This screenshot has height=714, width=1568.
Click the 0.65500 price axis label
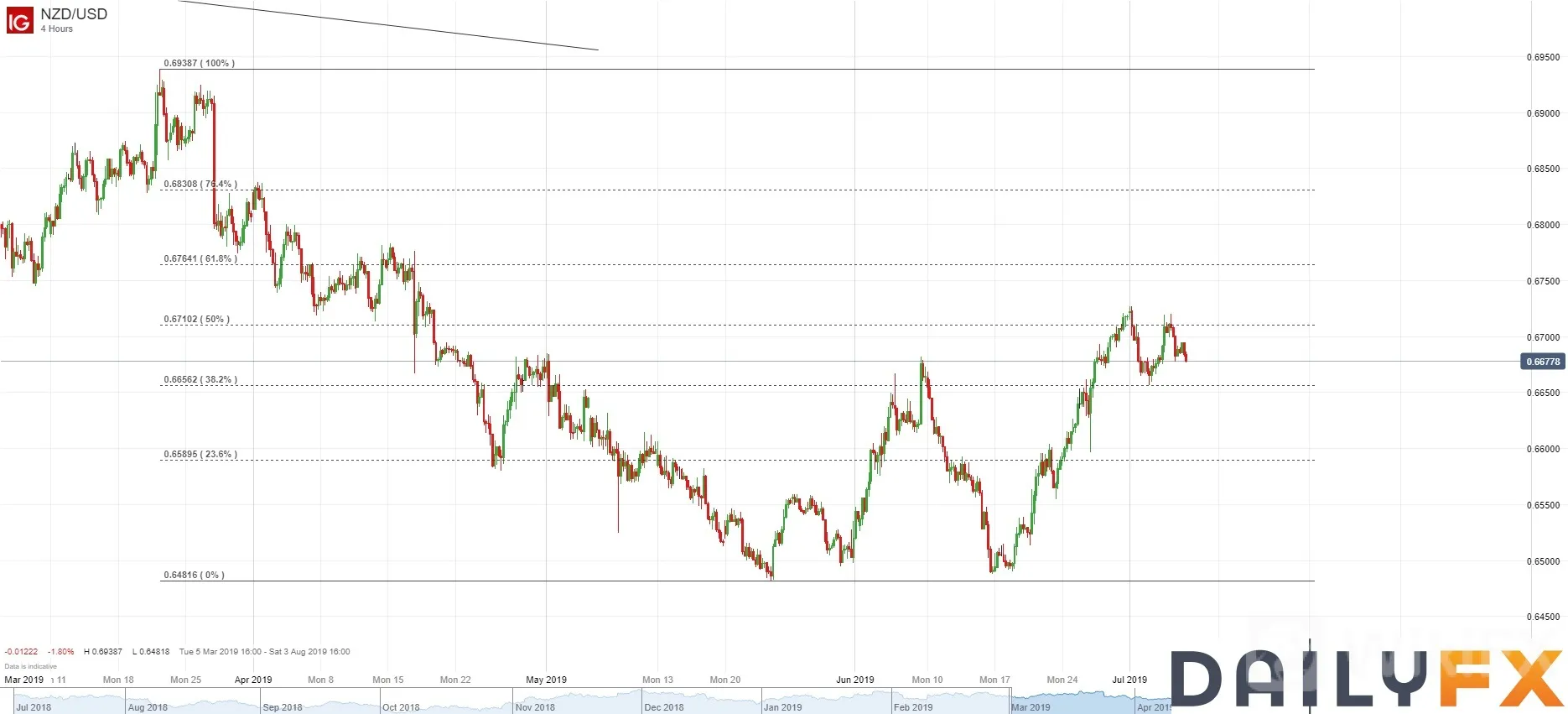1543,505
